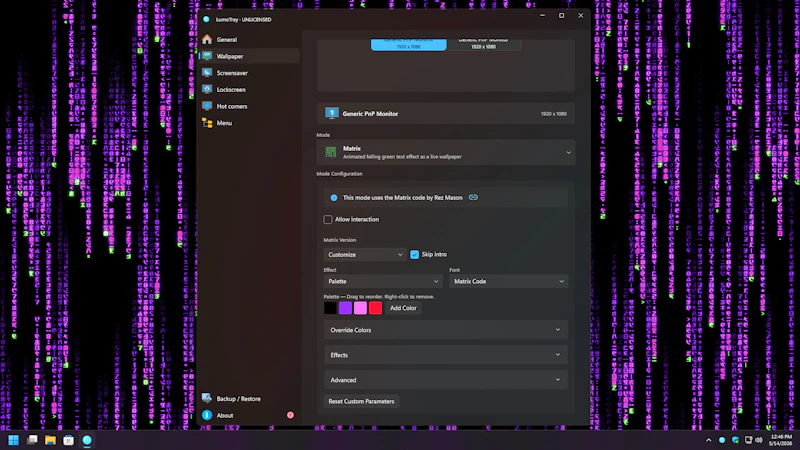The width and height of the screenshot is (800, 450).
Task: Click the LumoTray tray icon
Action: [722, 440]
